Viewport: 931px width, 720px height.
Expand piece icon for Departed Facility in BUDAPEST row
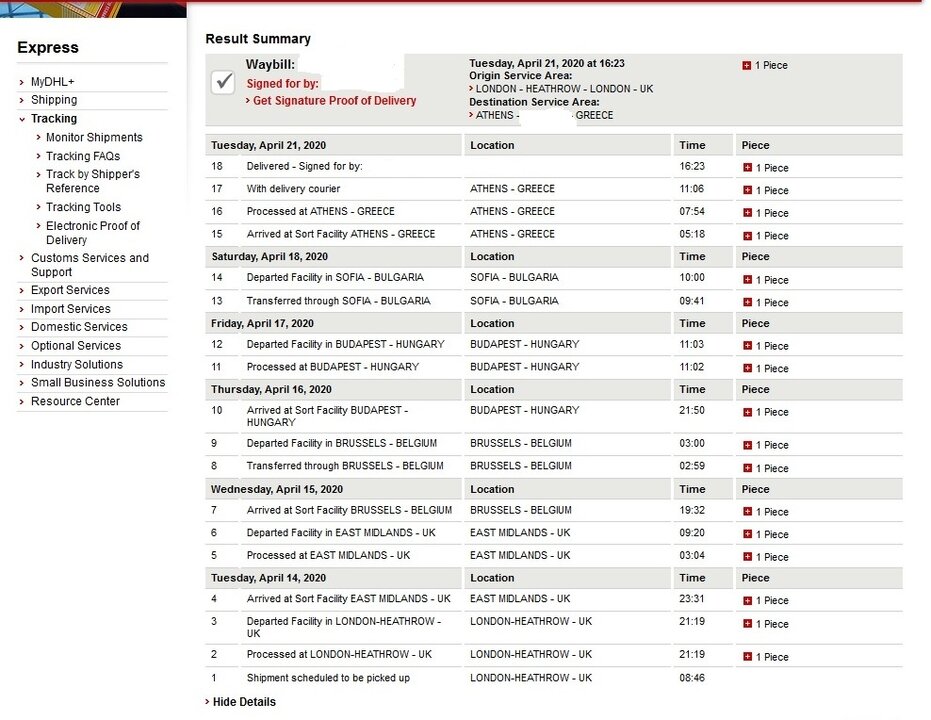coord(748,345)
